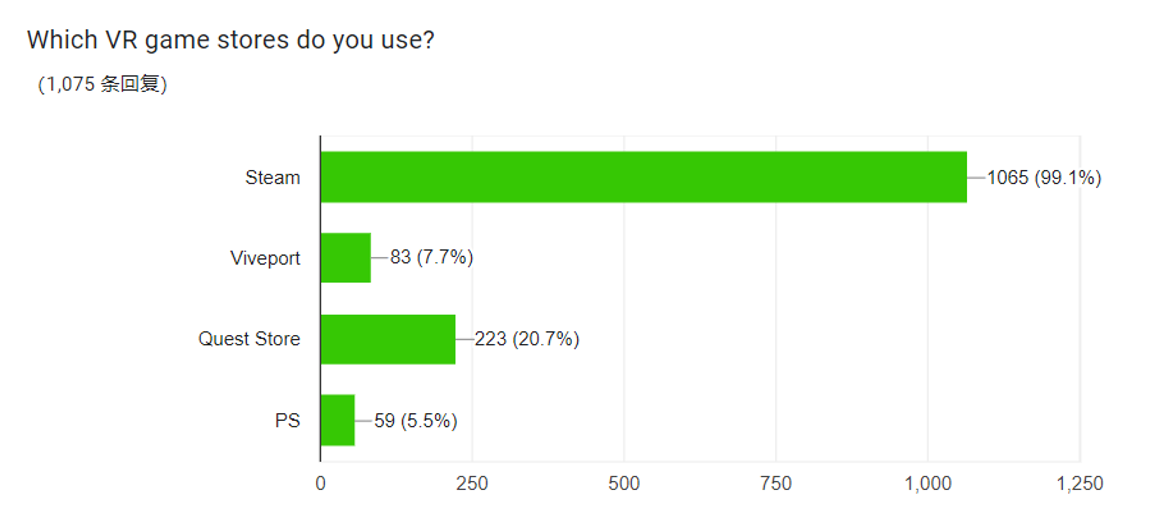This screenshot has width=1160, height=521.
Task: Click the 1,250 axis tick label
Action: (x=1080, y=484)
